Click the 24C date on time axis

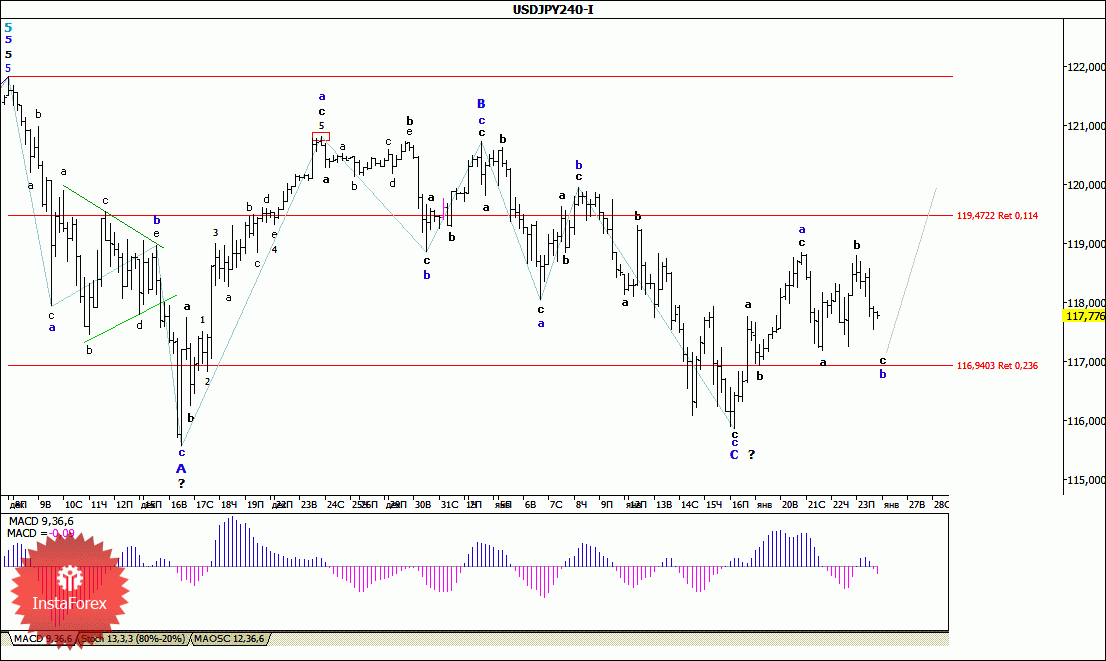(x=335, y=504)
